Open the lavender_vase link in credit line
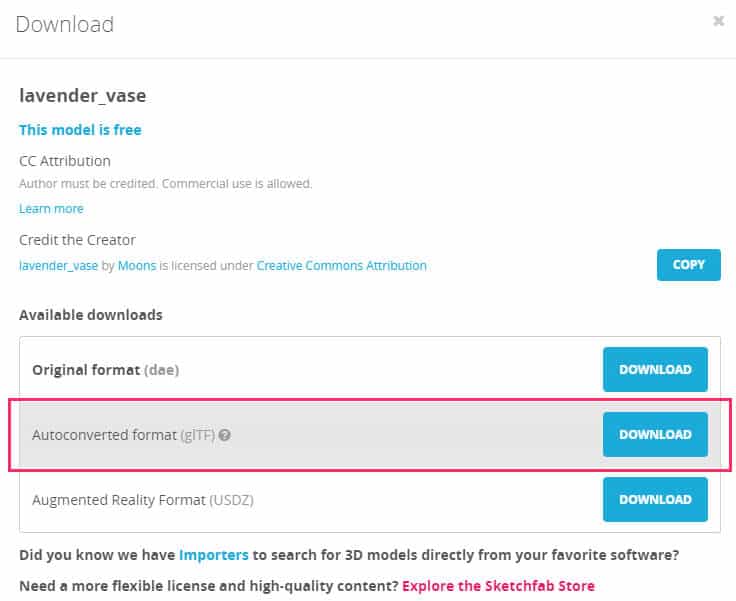The image size is (736, 601). pyautogui.click(x=59, y=265)
